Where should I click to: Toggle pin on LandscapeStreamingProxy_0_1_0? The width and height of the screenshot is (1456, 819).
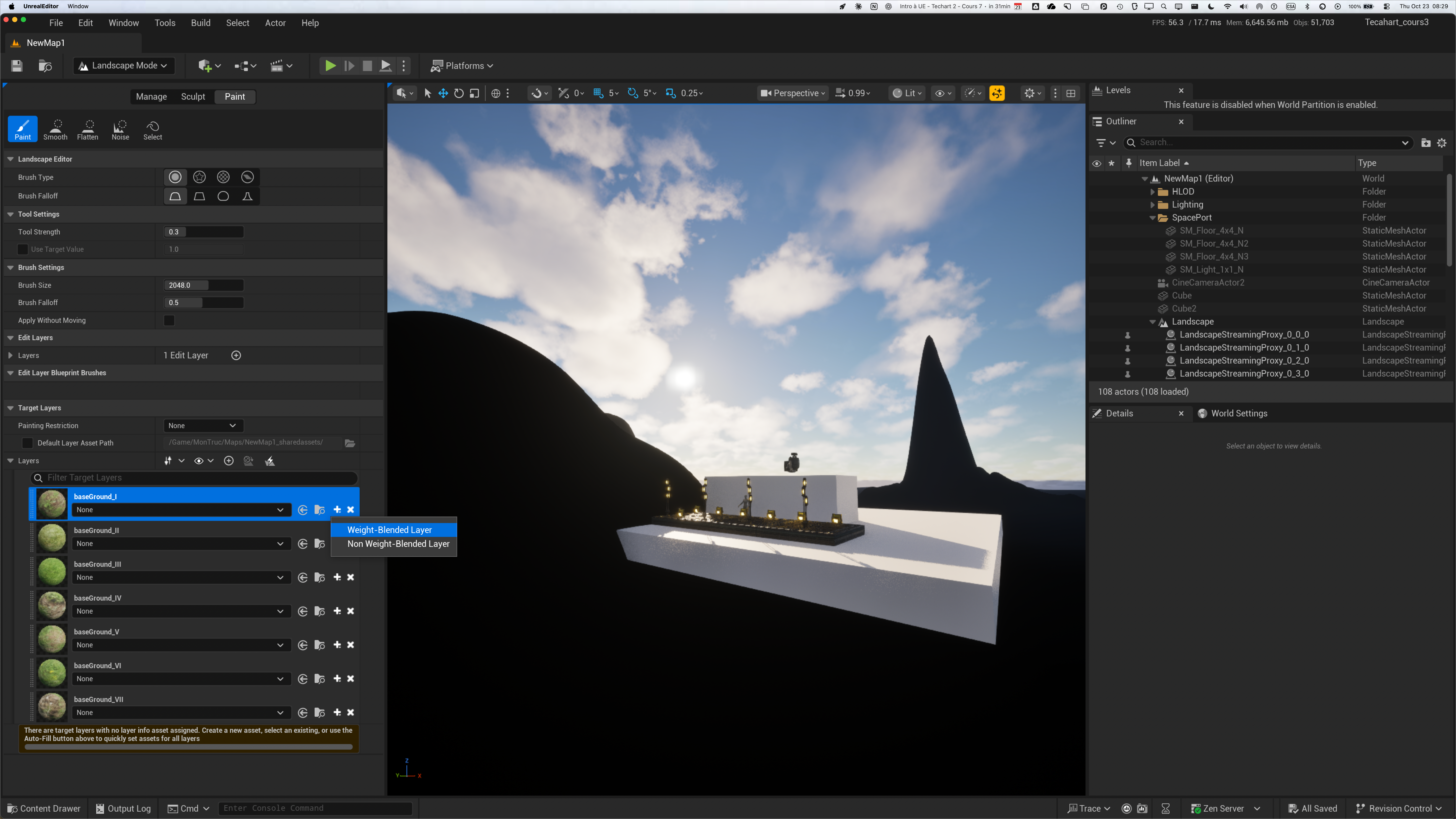coord(1128,348)
